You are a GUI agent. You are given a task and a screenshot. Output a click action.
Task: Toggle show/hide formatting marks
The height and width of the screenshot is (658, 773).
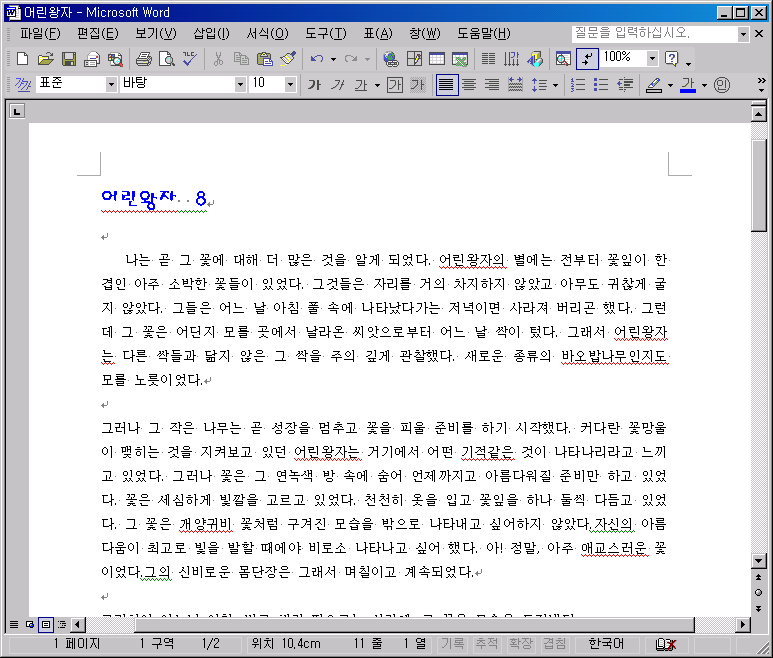coord(587,59)
